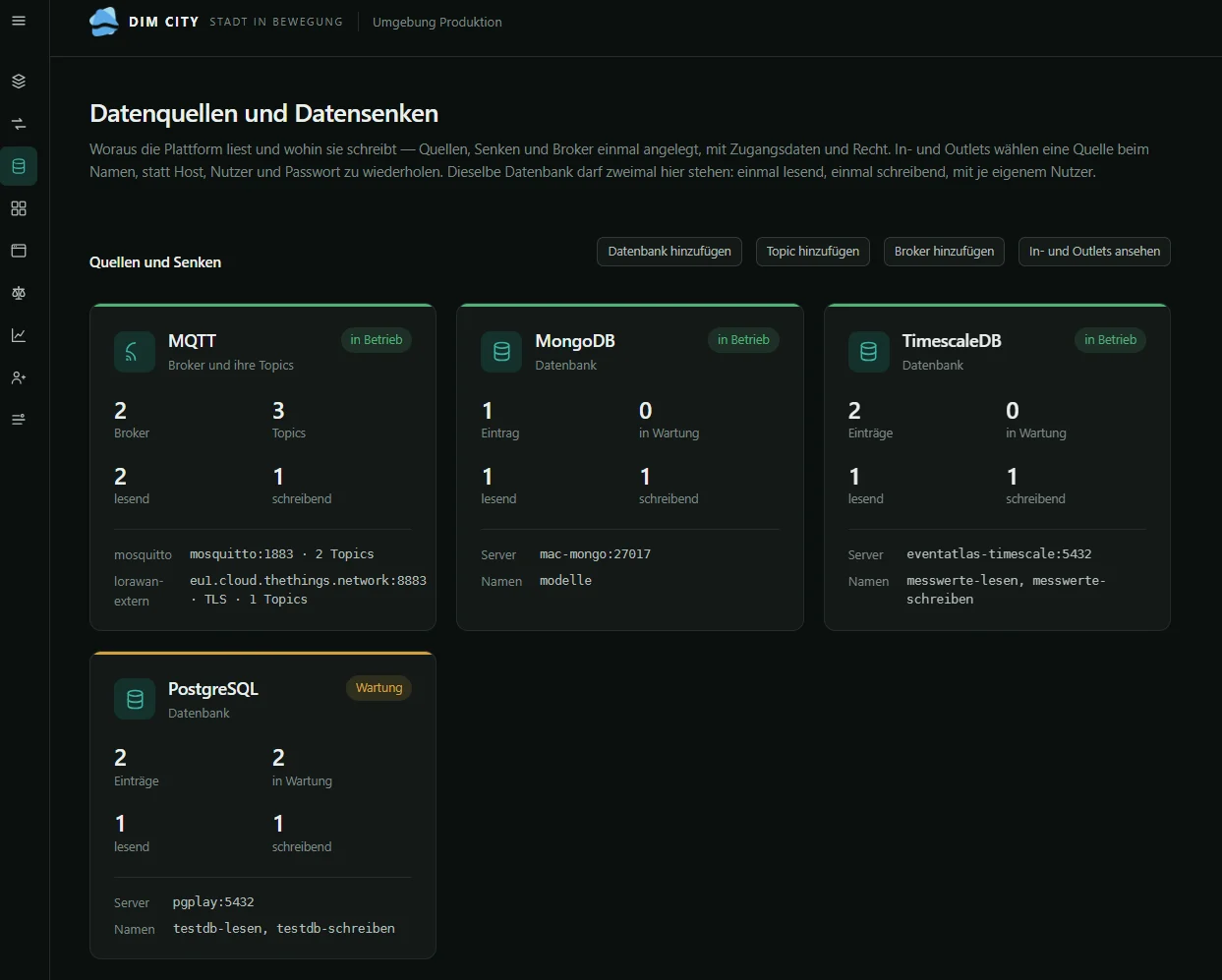
Task: Click the DIM CITY brand name
Action: pos(164,22)
